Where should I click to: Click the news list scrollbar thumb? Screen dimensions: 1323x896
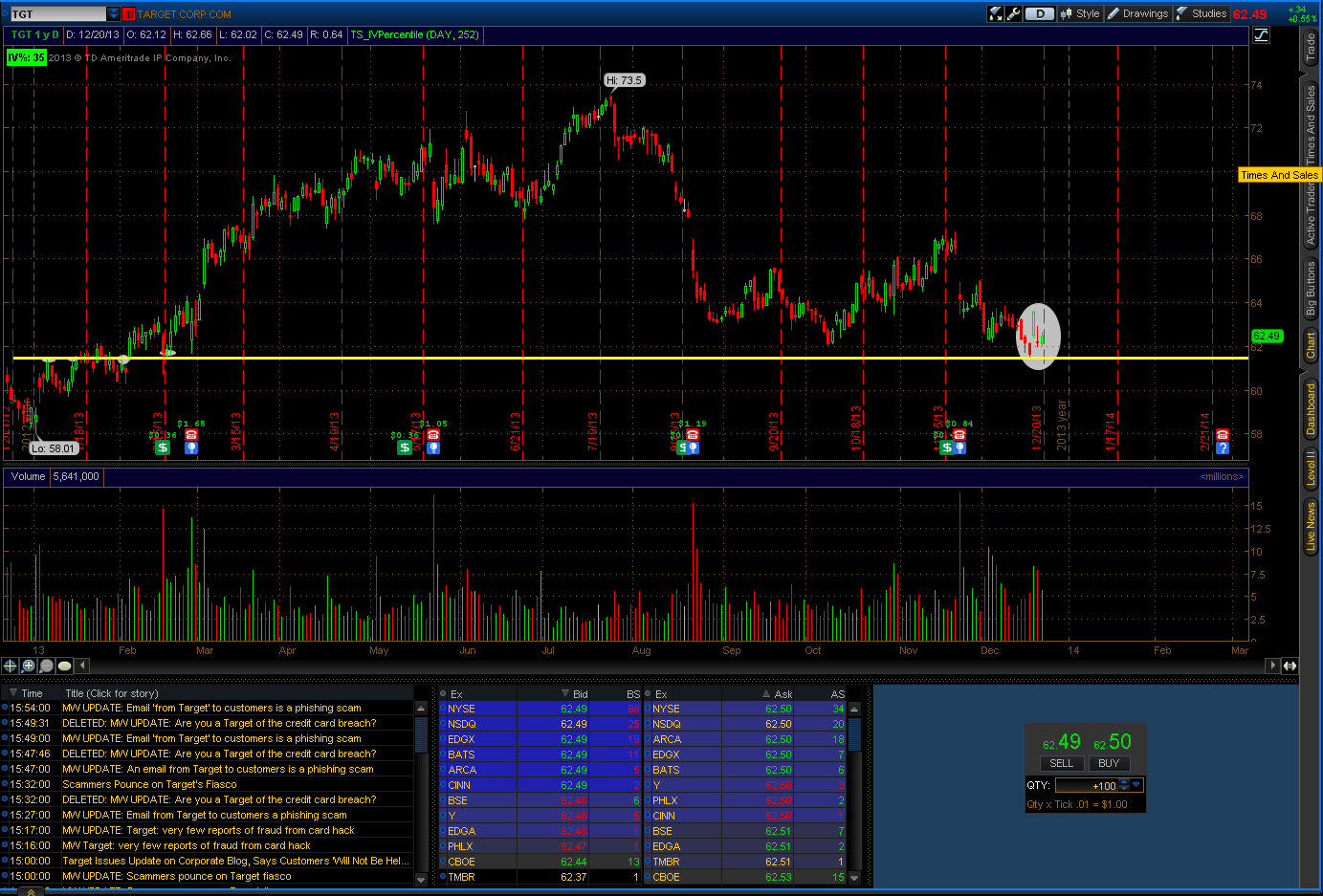[x=421, y=735]
